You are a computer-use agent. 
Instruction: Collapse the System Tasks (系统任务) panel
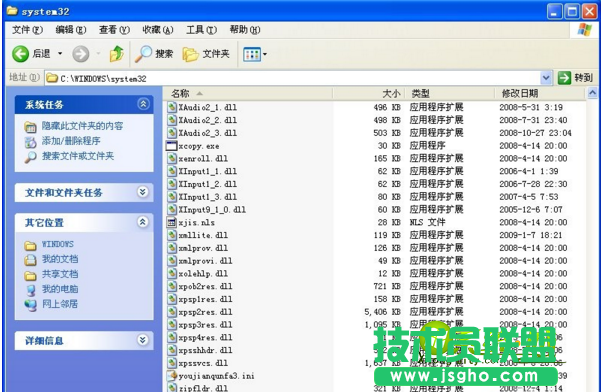click(143, 104)
